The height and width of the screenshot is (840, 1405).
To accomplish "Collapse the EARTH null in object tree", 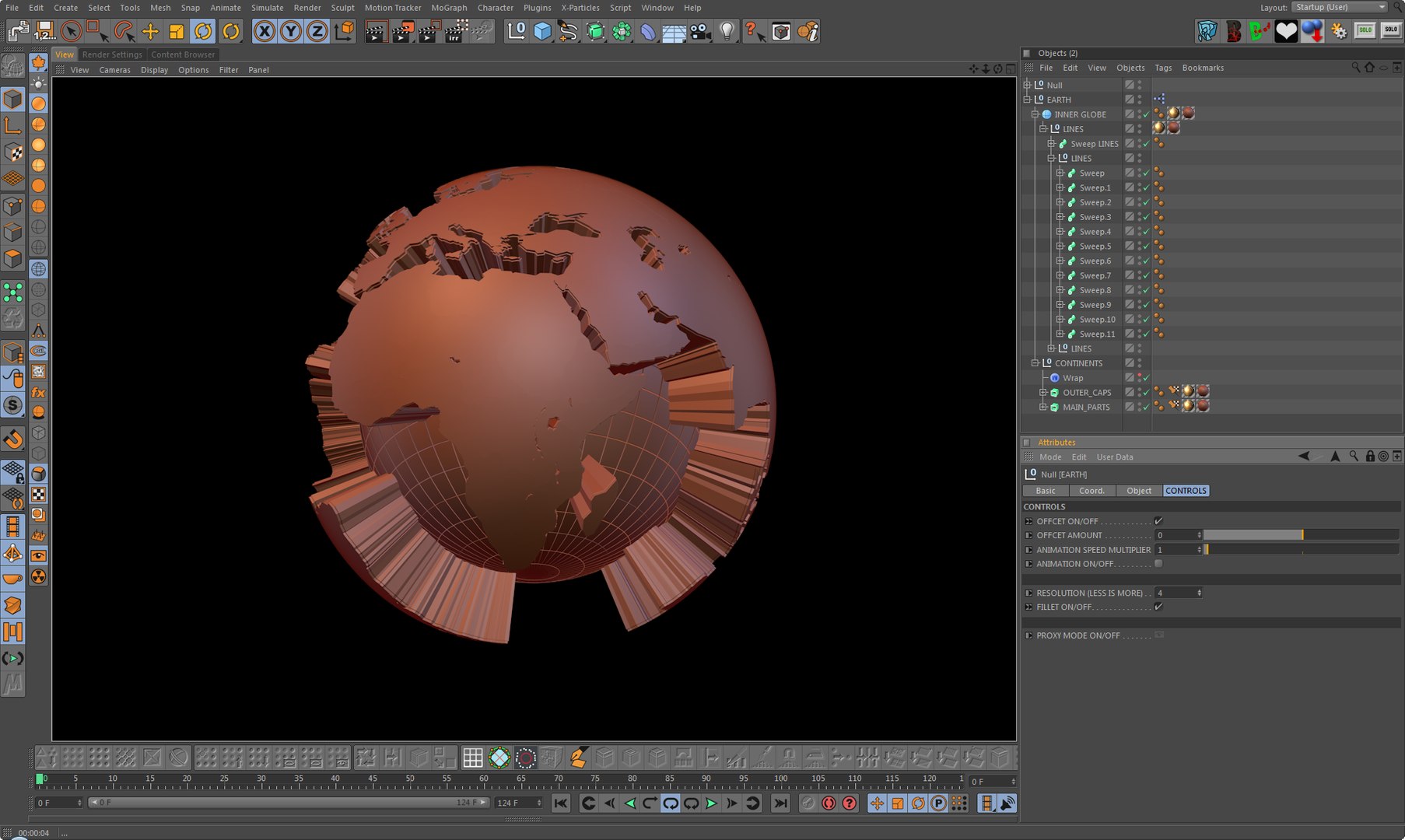I will 1027,100.
